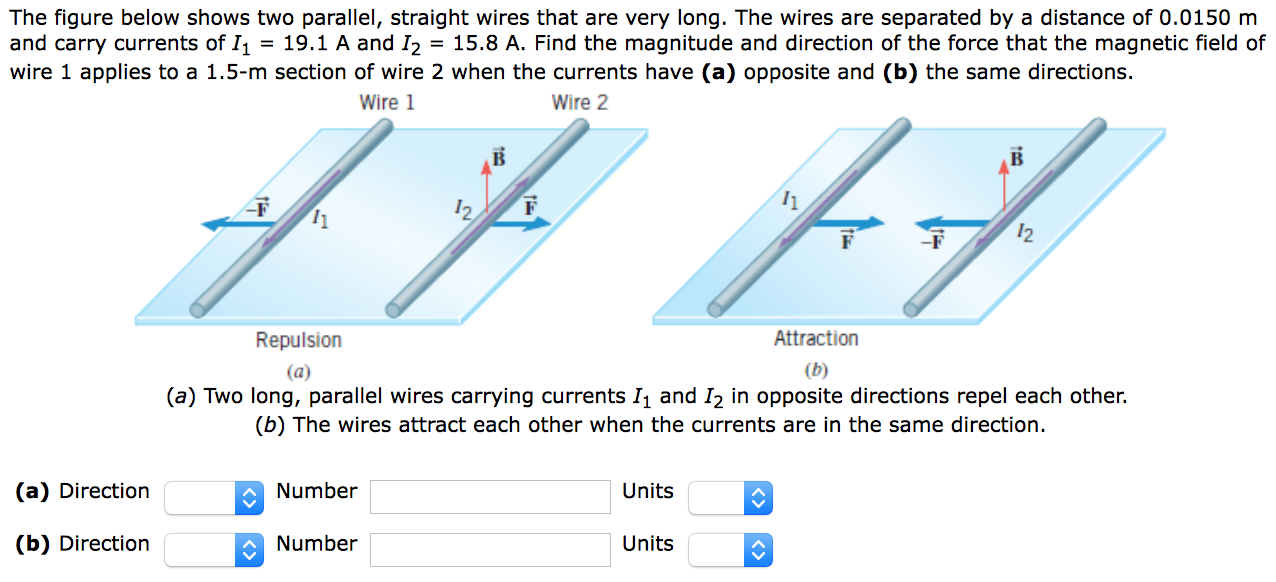Click inside the Number field for part (a)
1276x582 pixels.
point(489,496)
